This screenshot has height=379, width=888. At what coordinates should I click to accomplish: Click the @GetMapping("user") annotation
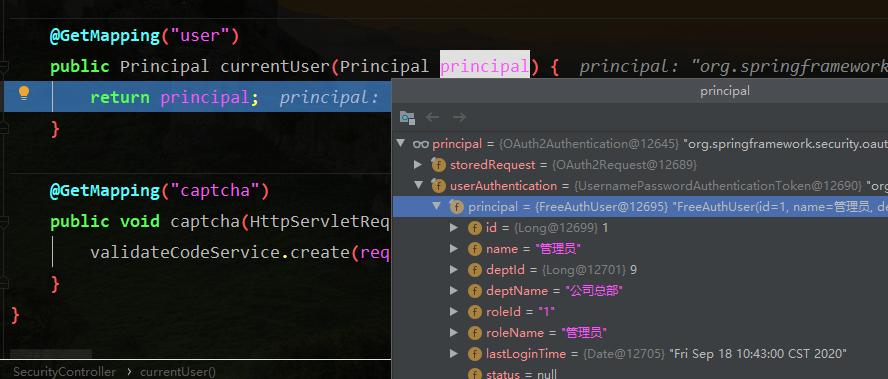[x=145, y=36]
